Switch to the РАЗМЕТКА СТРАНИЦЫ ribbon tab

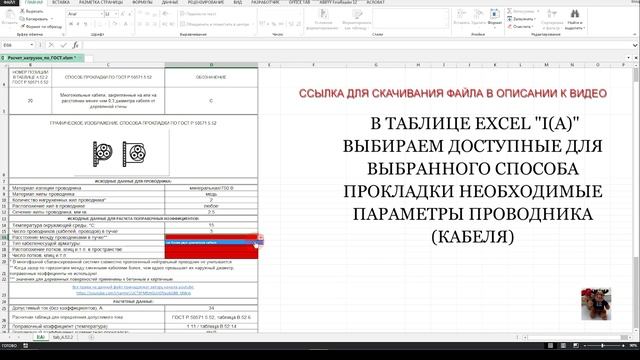click(101, 2)
